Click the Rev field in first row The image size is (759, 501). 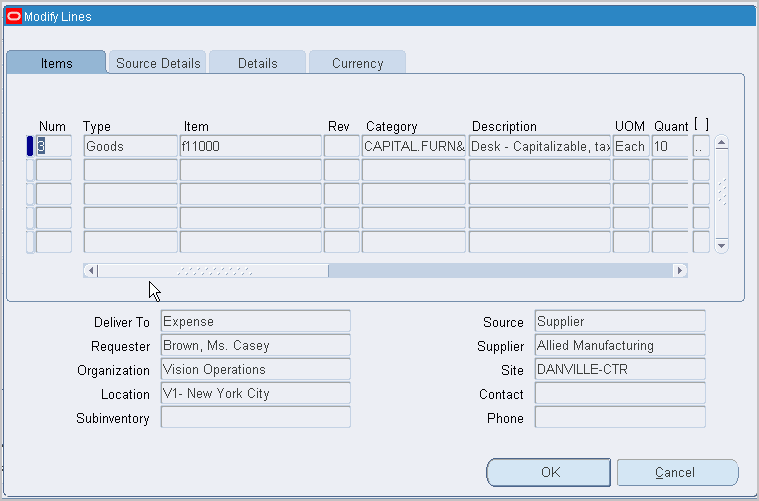click(x=342, y=146)
